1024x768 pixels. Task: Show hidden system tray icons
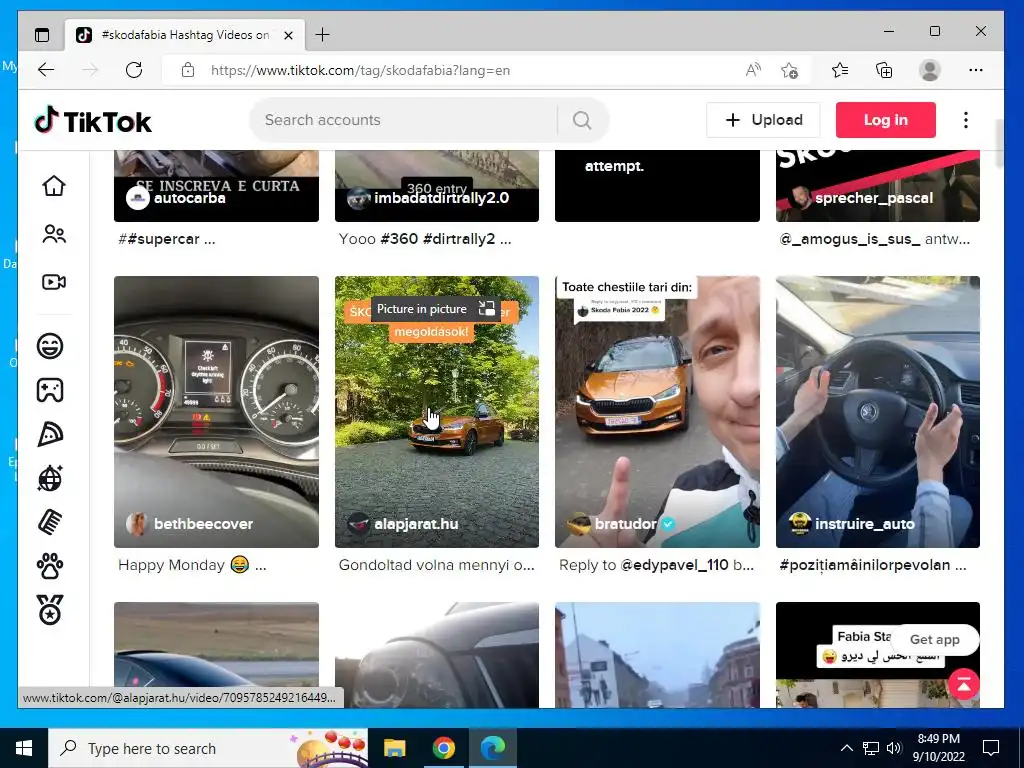pos(846,748)
